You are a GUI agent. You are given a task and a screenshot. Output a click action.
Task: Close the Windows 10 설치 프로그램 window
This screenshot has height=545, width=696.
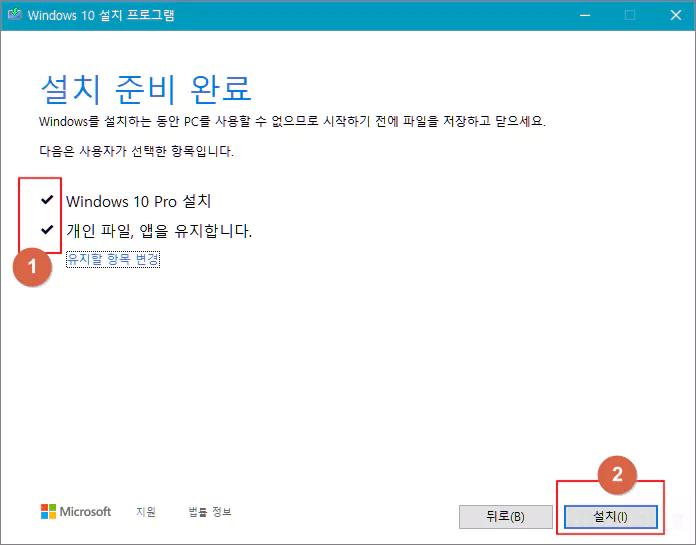(x=676, y=15)
